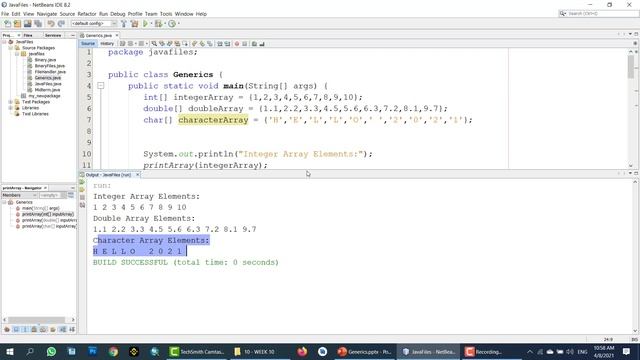The width and height of the screenshot is (640, 360).
Task: Click the red Start Macro Recording icon
Action: point(237,43)
